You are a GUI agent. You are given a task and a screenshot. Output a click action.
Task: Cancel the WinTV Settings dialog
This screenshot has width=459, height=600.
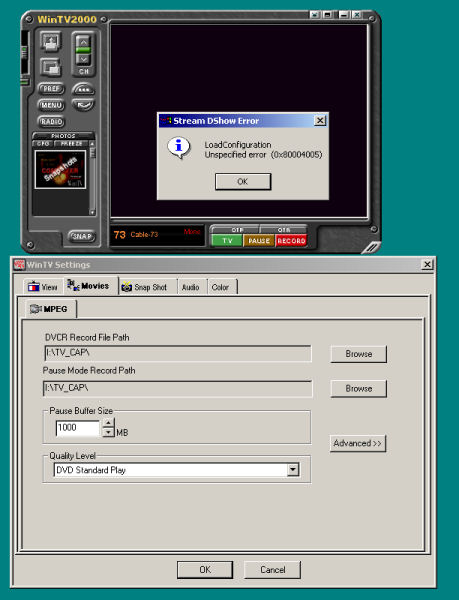(x=272, y=570)
